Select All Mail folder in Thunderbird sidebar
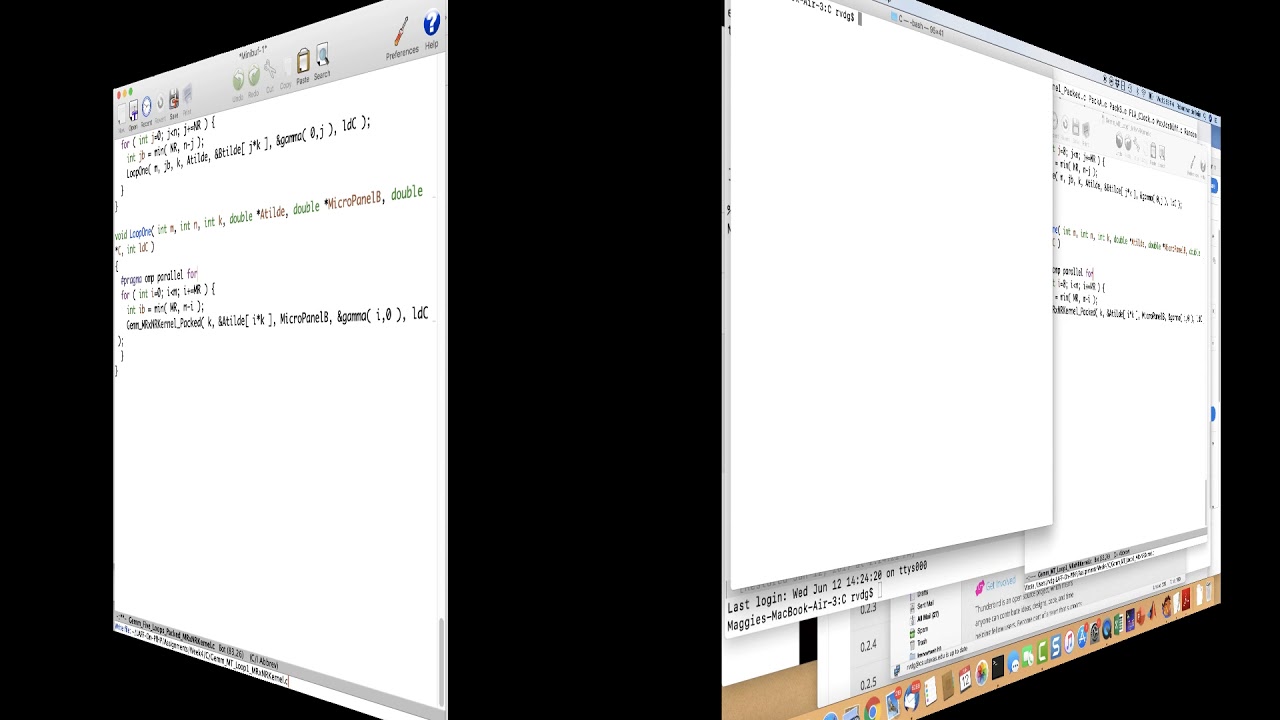The height and width of the screenshot is (720, 1280). click(928, 617)
